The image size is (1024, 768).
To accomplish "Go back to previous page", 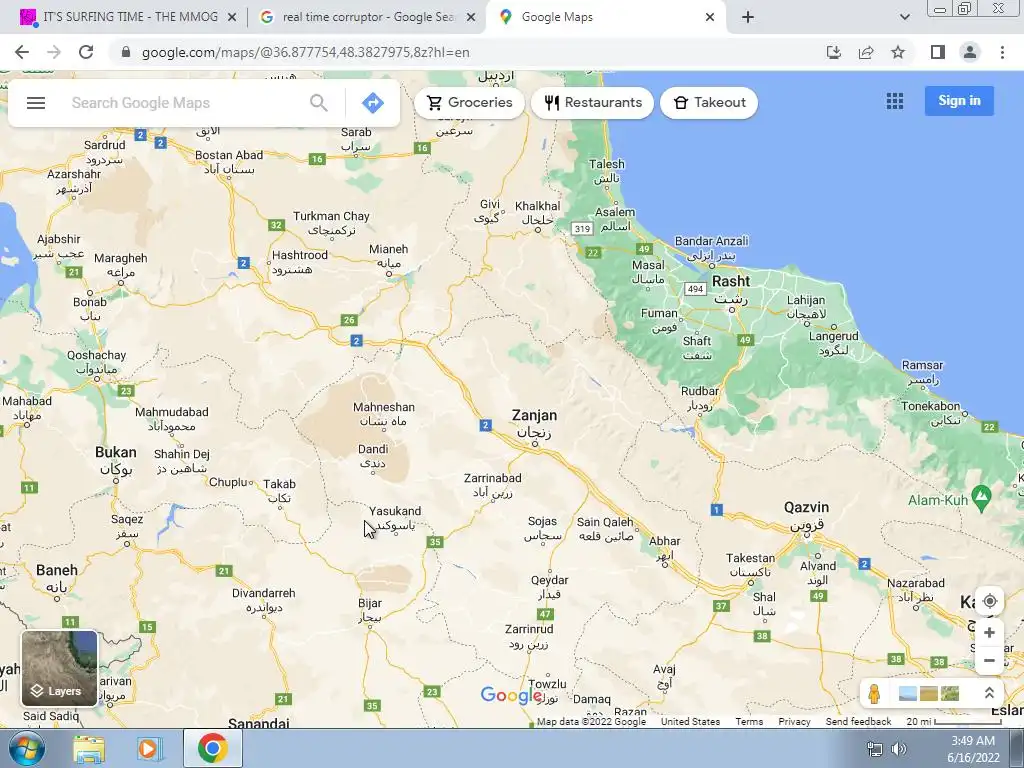I will coord(22,52).
